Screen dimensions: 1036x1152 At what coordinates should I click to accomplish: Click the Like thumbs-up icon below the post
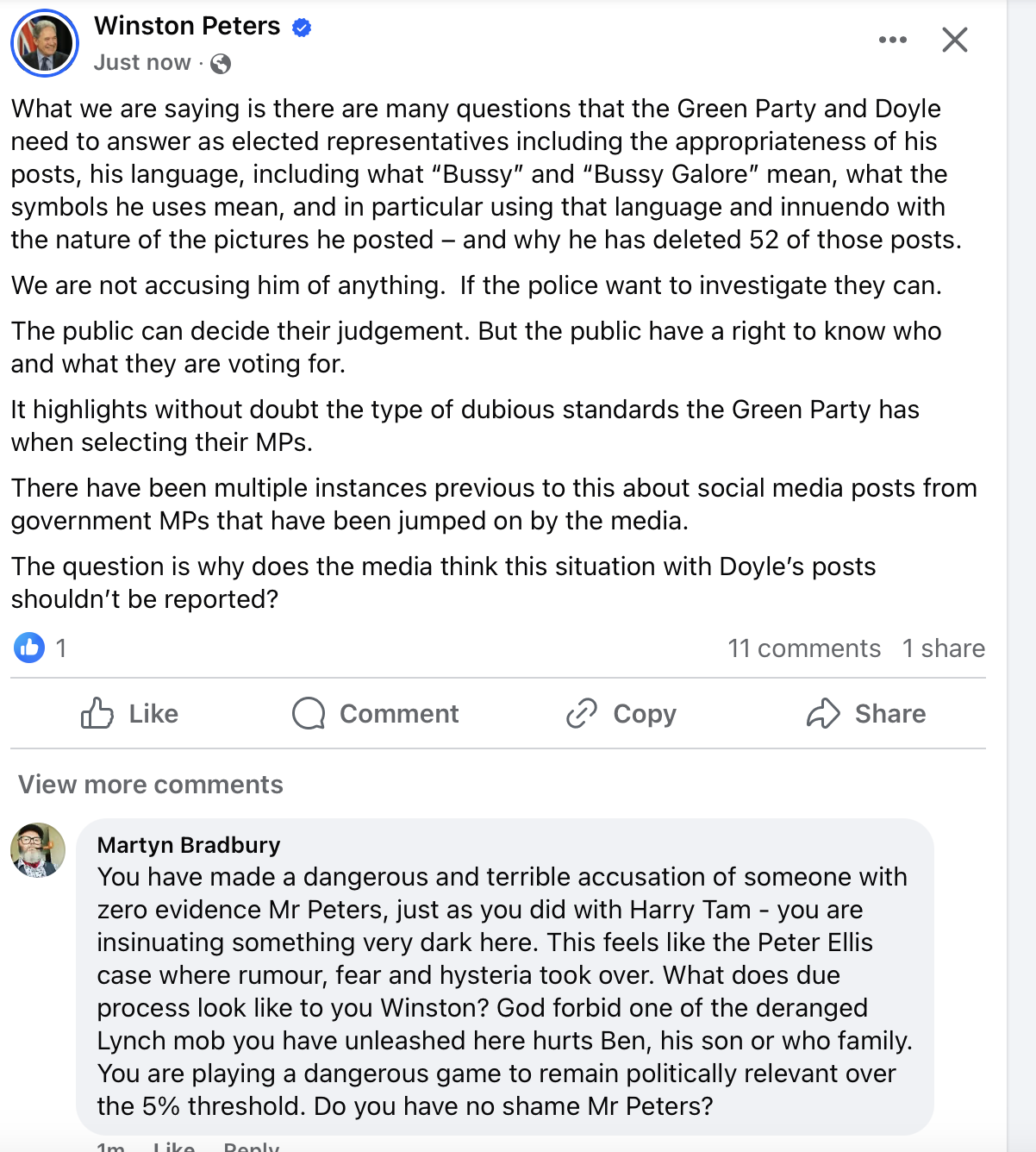click(99, 713)
